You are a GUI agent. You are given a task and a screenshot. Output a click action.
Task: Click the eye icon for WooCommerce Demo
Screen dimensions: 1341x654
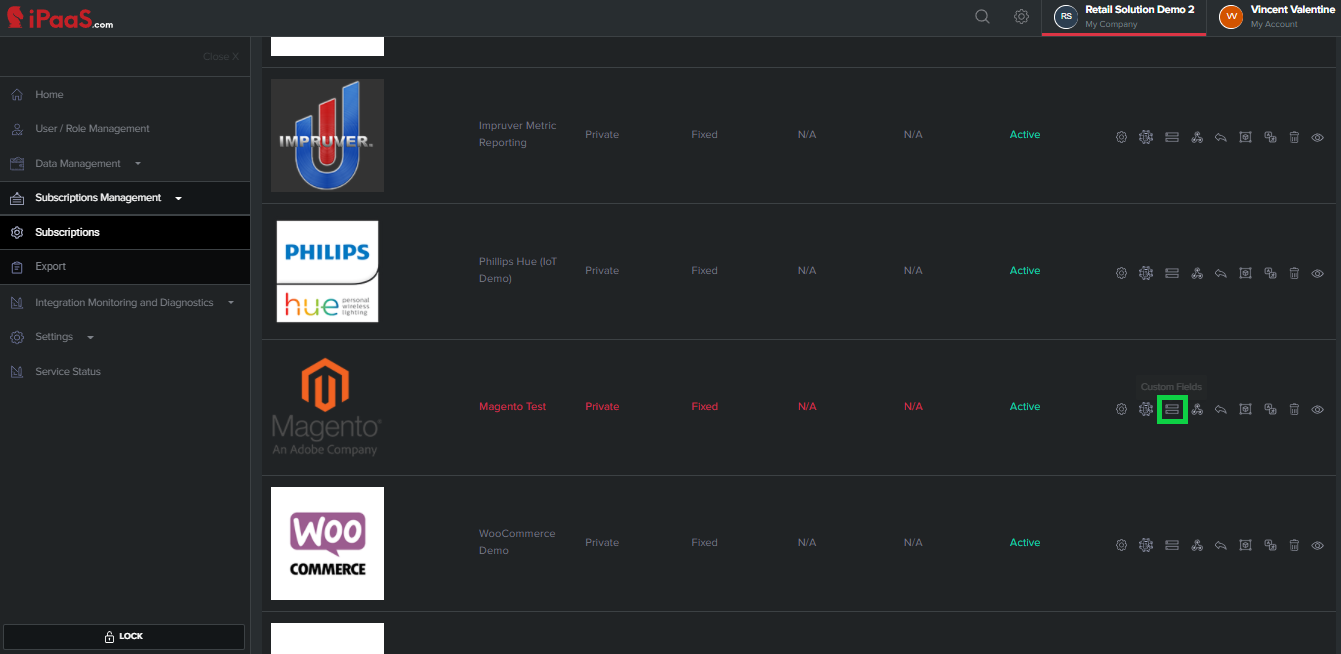pyautogui.click(x=1318, y=545)
